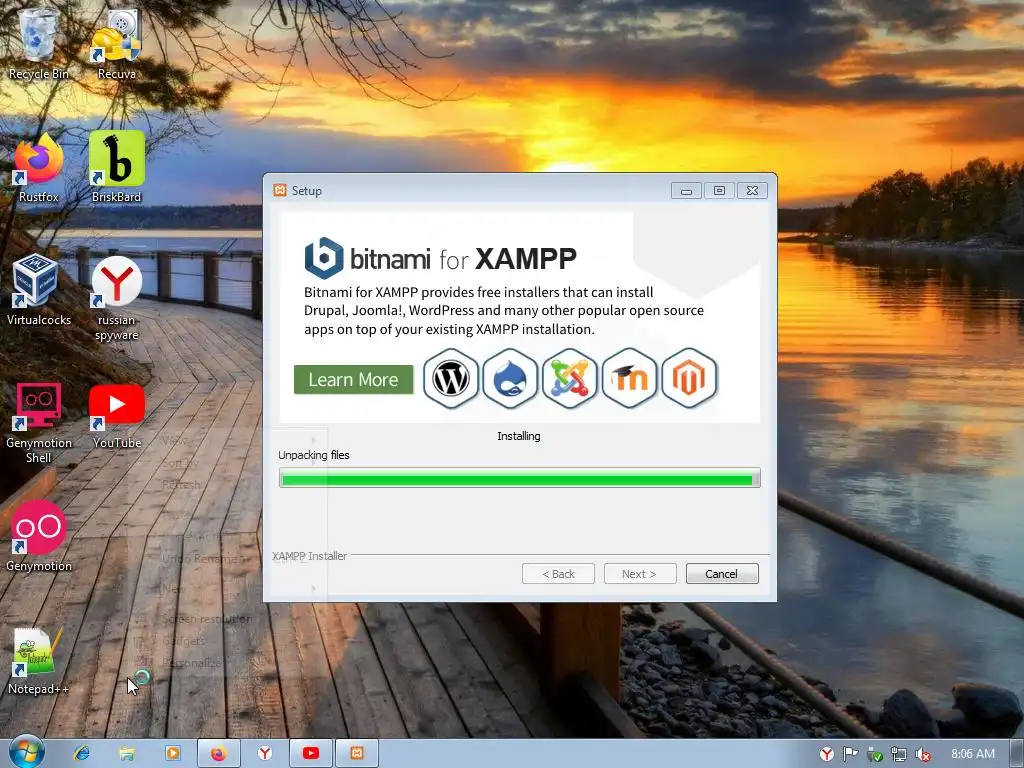Open Windows Media Player from the taskbar
Screen dimensions: 1024x768
point(173,753)
